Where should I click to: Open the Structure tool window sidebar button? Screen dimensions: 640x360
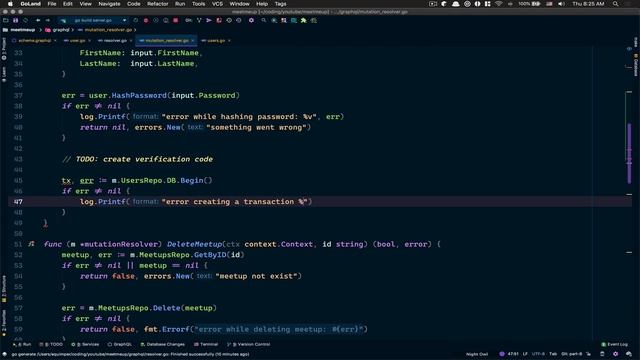pyautogui.click(x=4, y=289)
